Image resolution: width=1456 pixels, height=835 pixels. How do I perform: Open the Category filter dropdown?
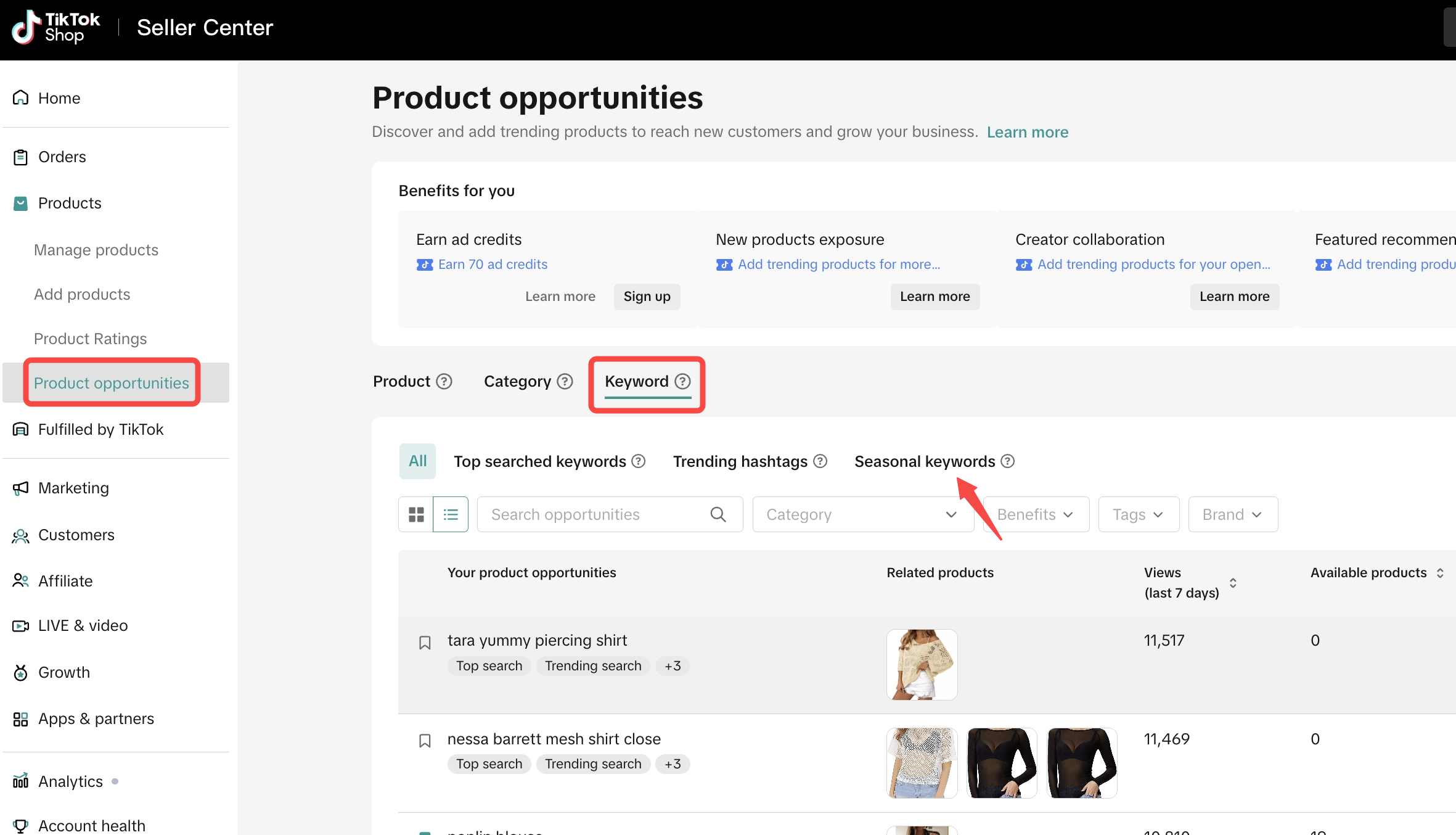click(862, 514)
